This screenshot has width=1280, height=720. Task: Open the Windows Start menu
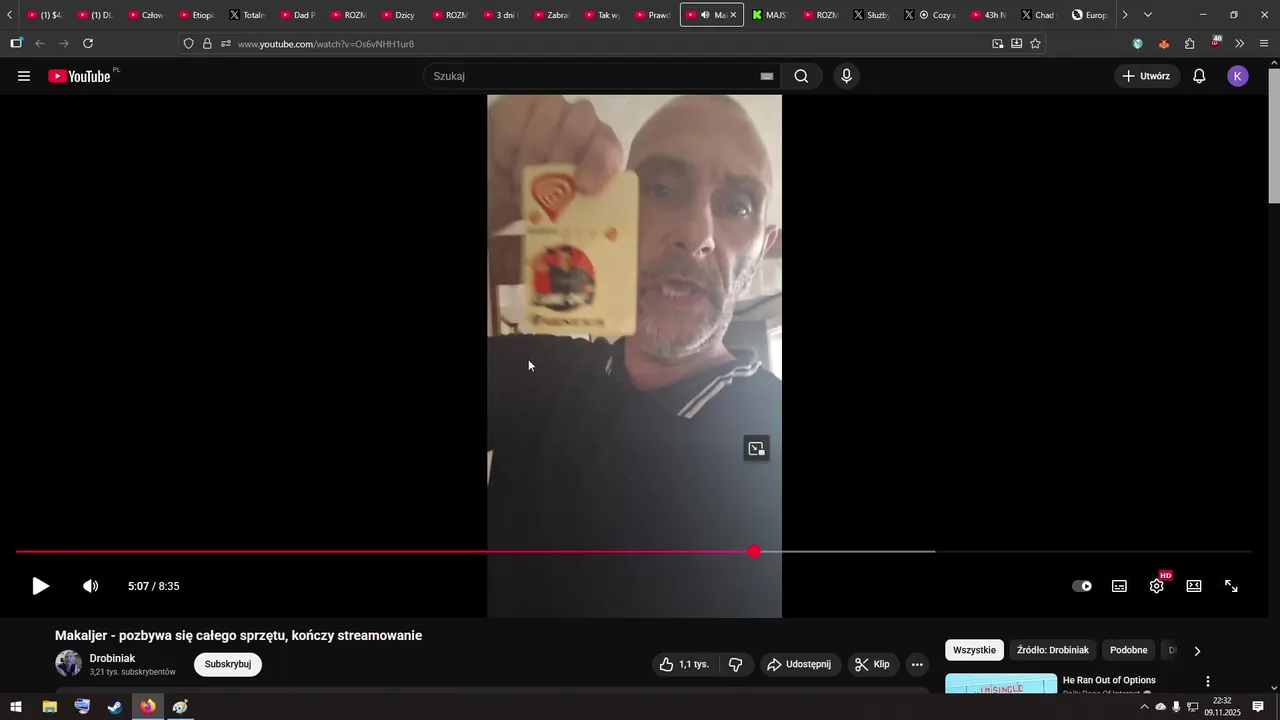16,707
